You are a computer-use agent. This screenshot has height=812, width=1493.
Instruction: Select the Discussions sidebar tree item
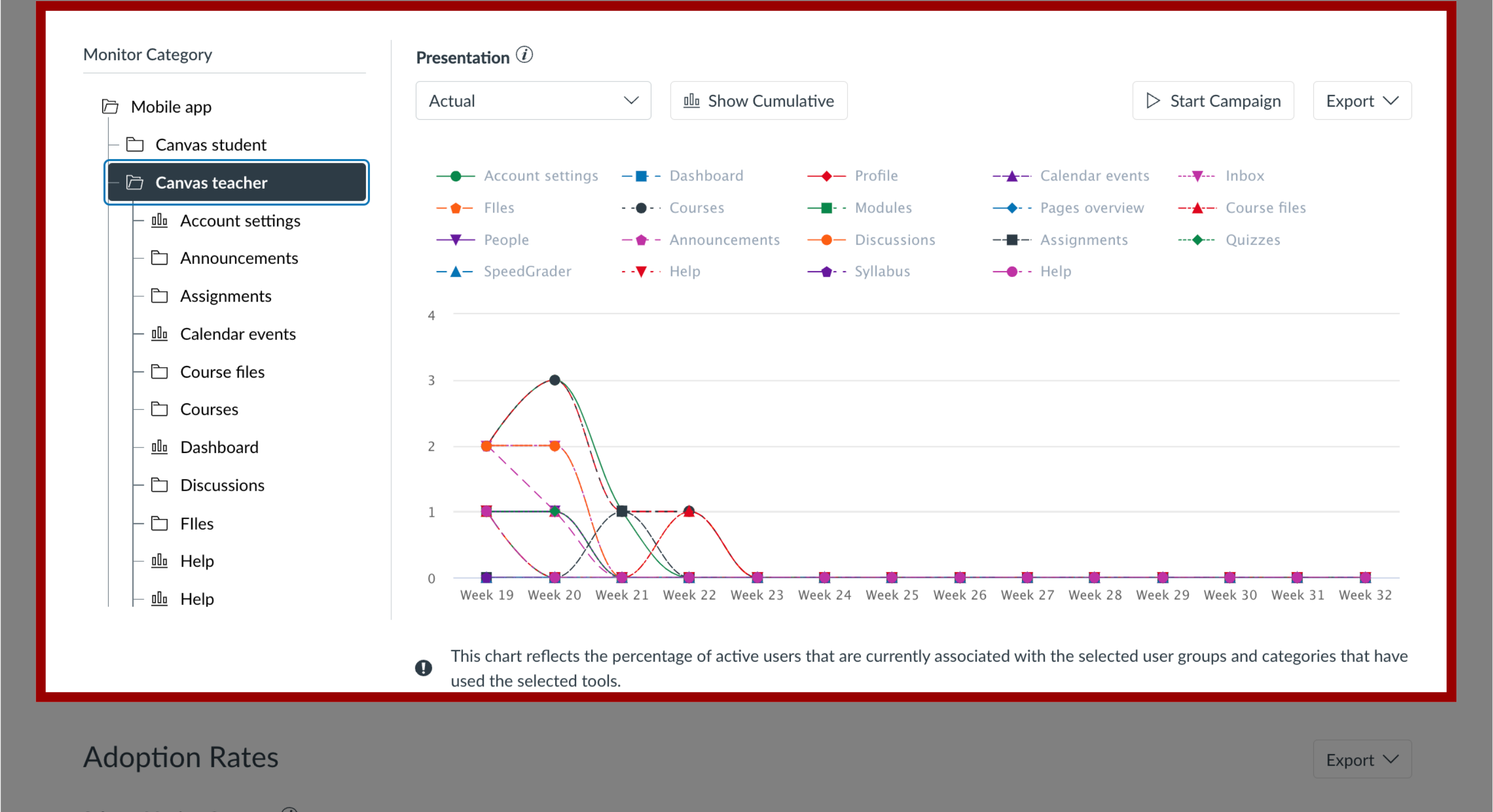pos(221,484)
